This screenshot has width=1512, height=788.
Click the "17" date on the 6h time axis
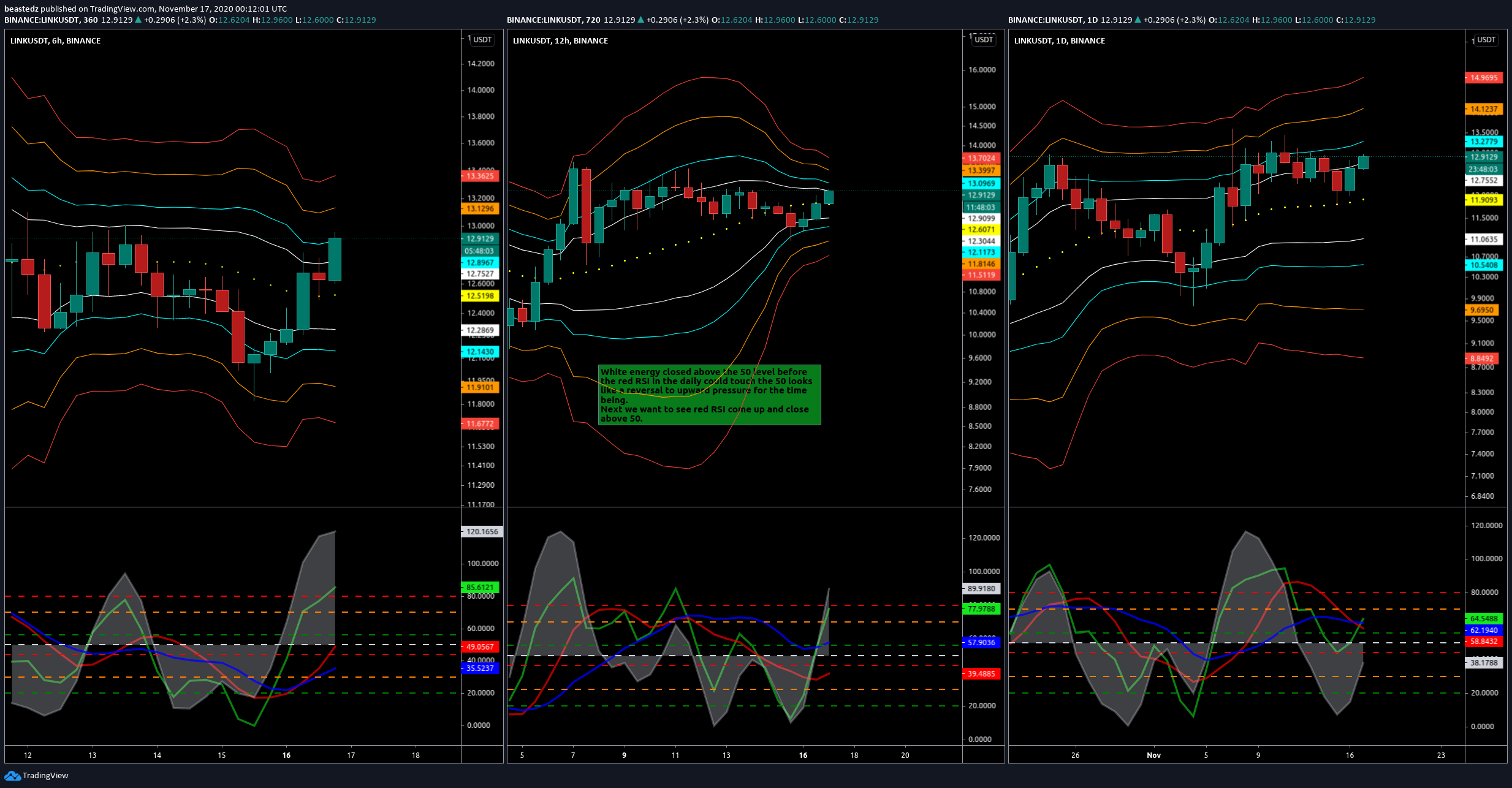pyautogui.click(x=351, y=755)
